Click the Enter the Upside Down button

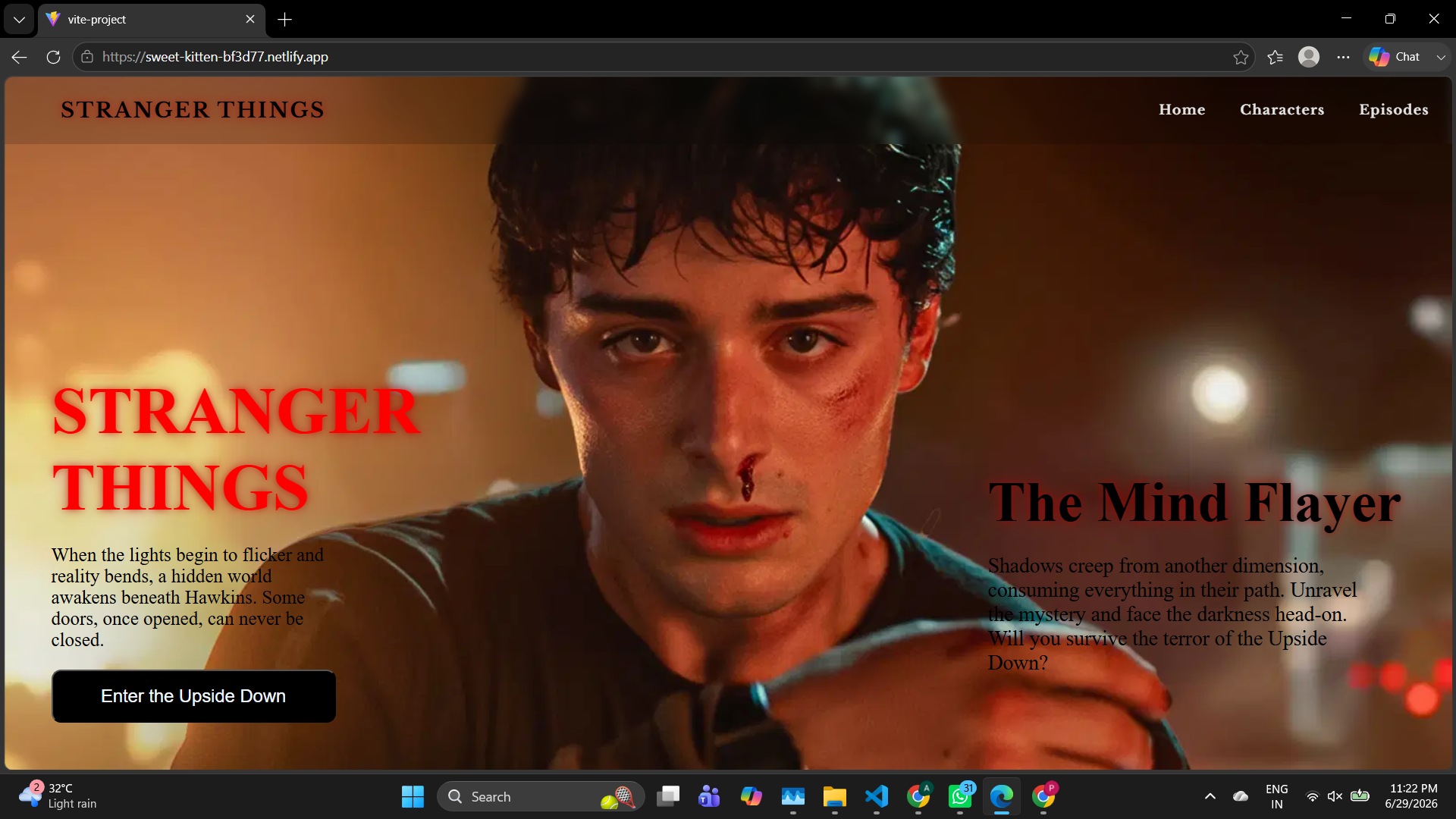click(193, 696)
